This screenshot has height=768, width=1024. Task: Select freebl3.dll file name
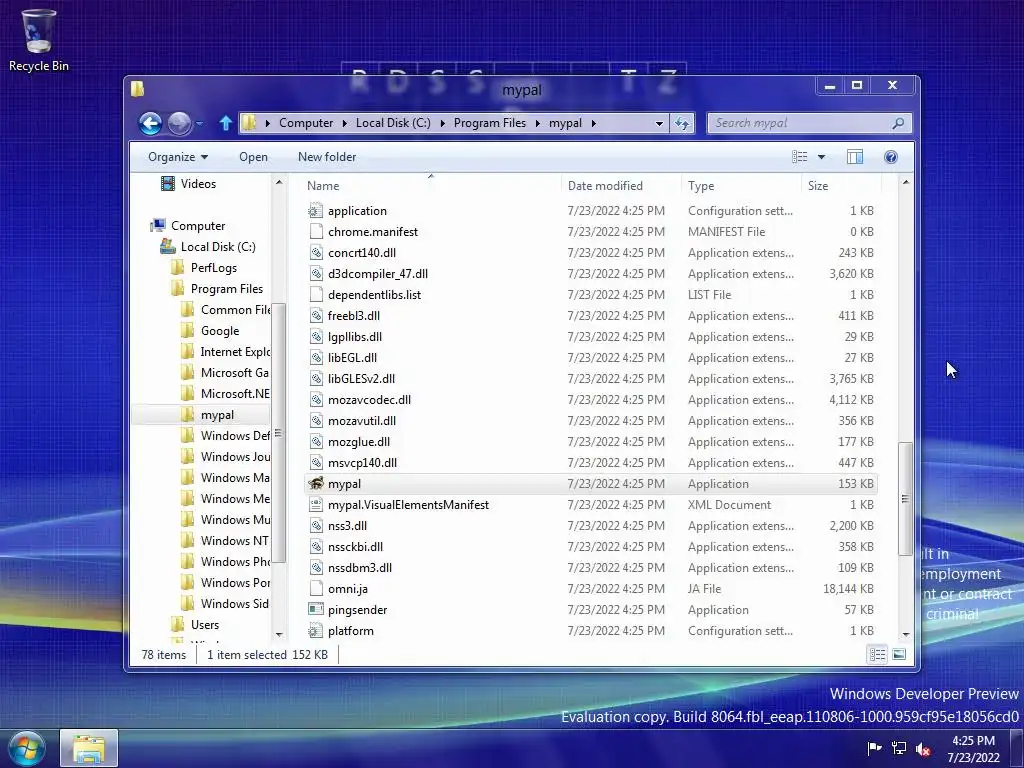click(353, 316)
